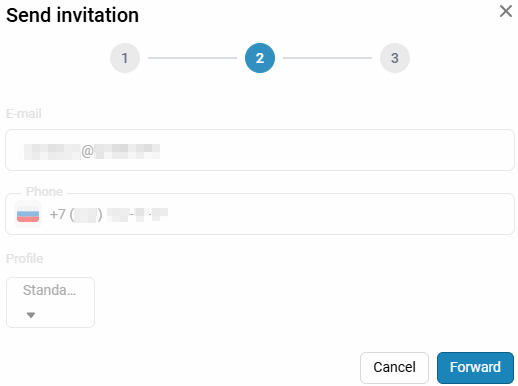Click the Cancel button
The height and width of the screenshot is (386, 518).
394,368
